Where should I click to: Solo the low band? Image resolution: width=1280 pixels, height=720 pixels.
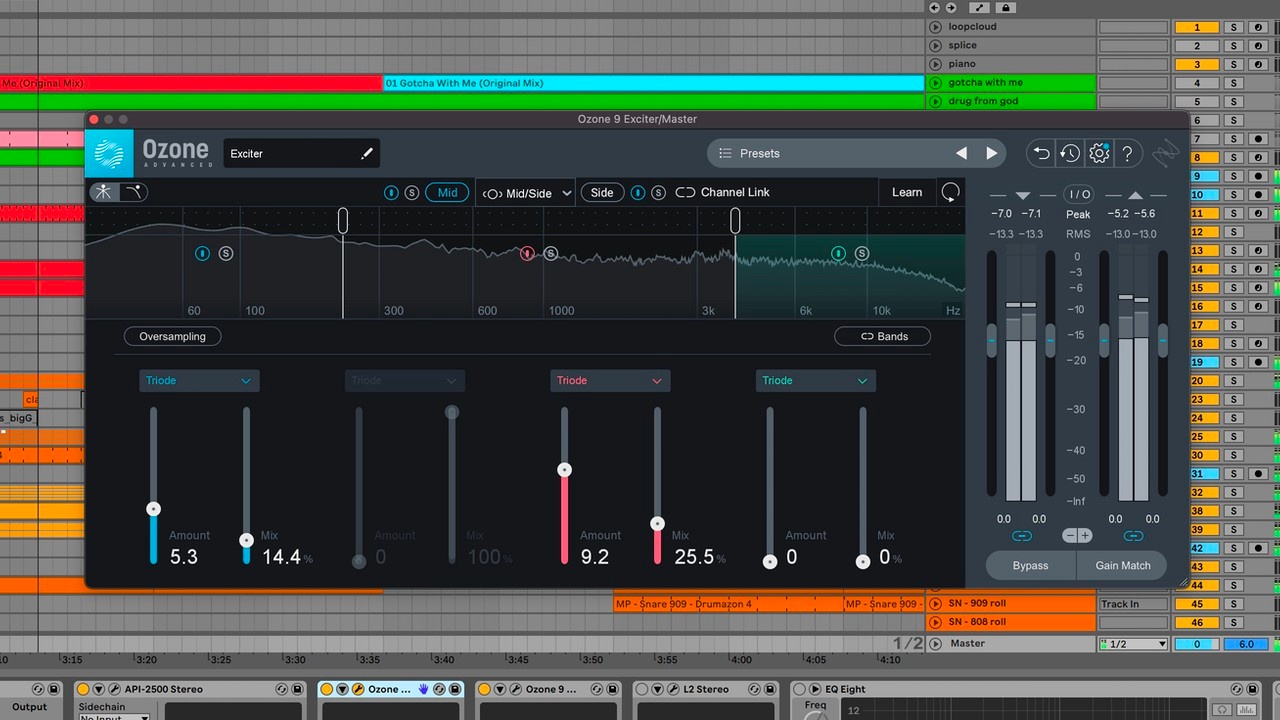(226, 254)
